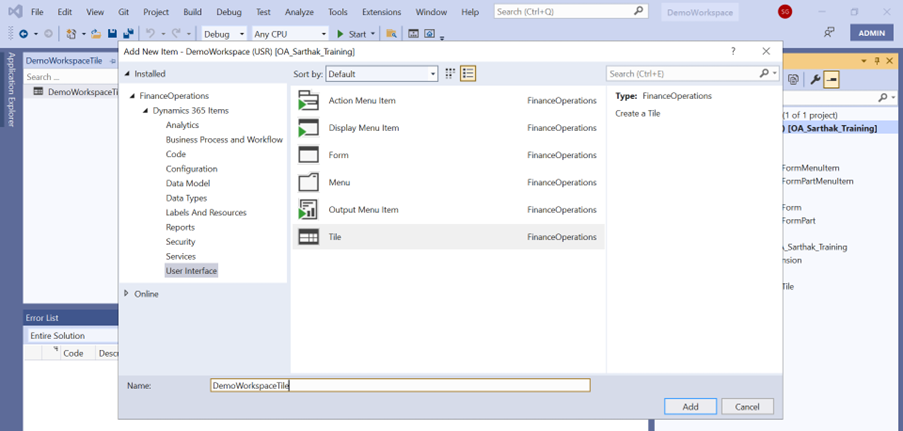Click the Undo arrow icon
Viewport: 903px width, 431px height.
coord(150,34)
